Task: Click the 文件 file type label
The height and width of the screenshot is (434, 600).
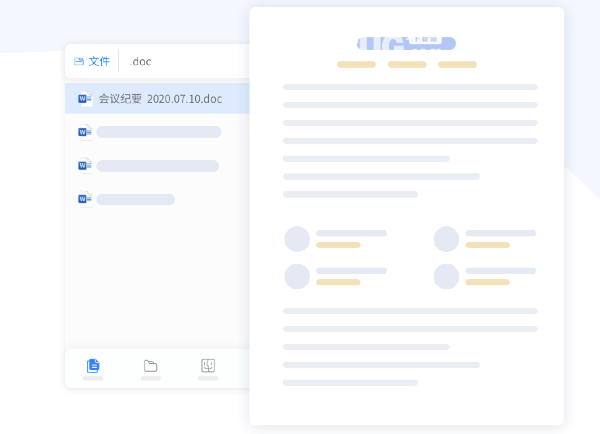Action: 99,61
